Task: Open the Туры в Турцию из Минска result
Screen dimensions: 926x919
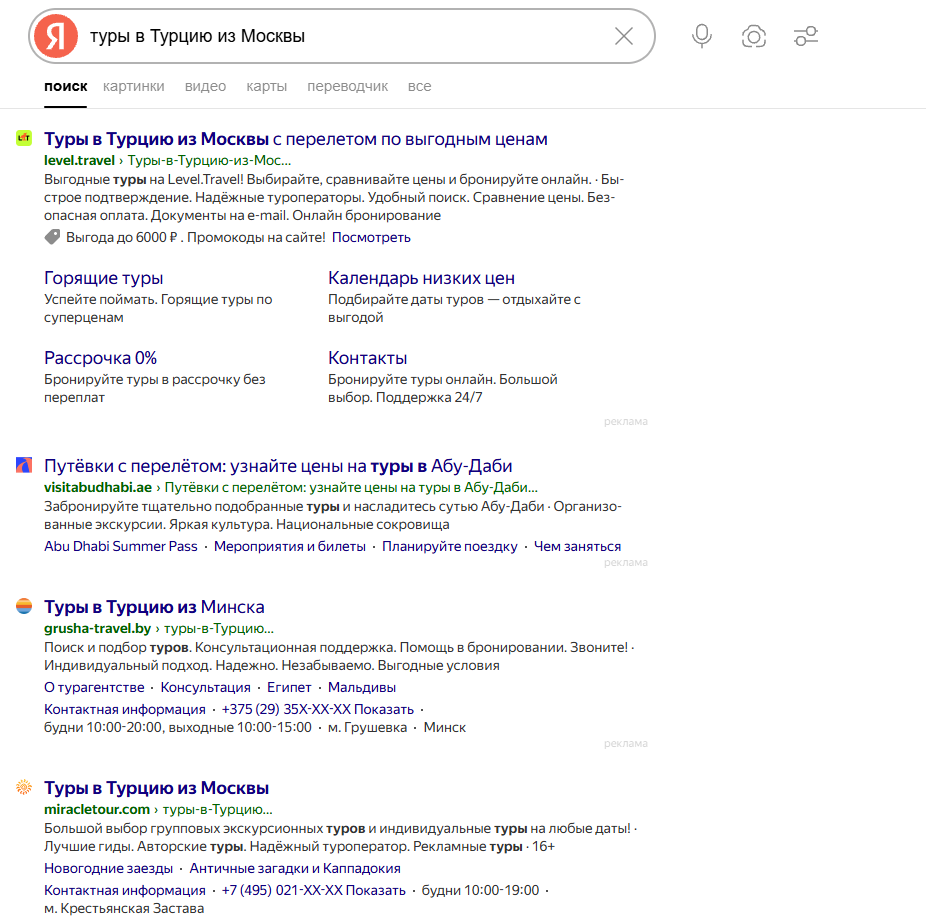Action: click(x=154, y=607)
